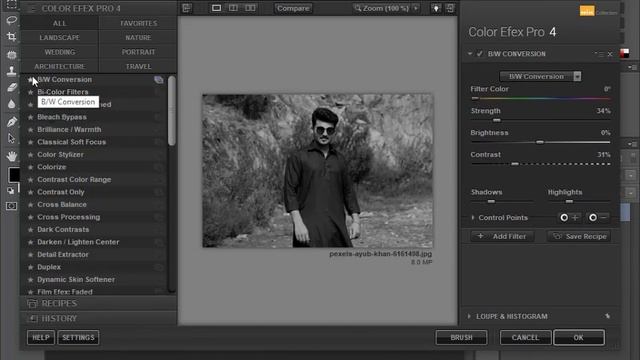
Task: Favorite the Cross Balance star
Action: pos(31,204)
